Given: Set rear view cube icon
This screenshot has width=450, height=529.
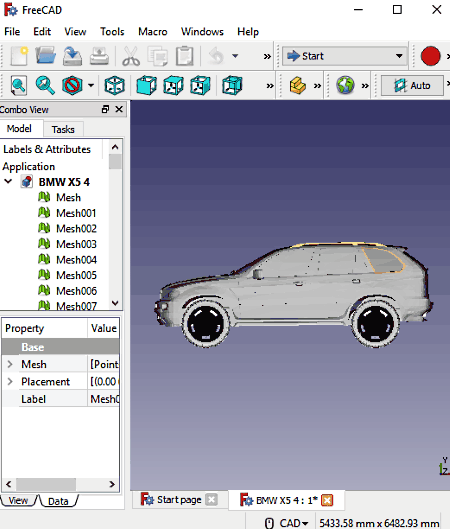Looking at the screenshot, I should tap(232, 85).
